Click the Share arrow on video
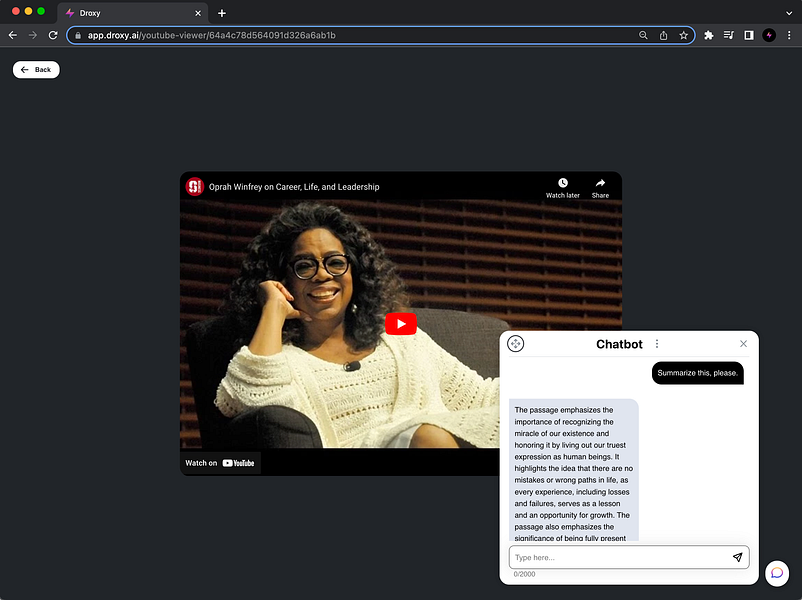Viewport: 802px width, 600px height. (600, 184)
